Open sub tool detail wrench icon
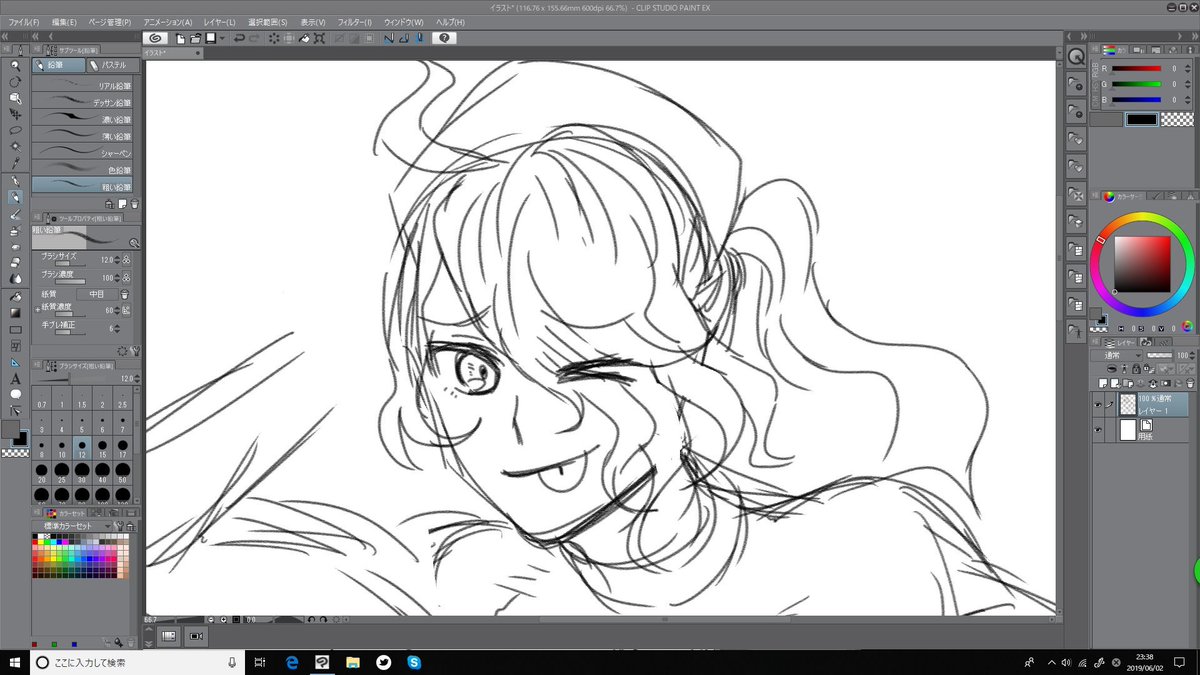This screenshot has width=1200, height=675. [x=136, y=351]
